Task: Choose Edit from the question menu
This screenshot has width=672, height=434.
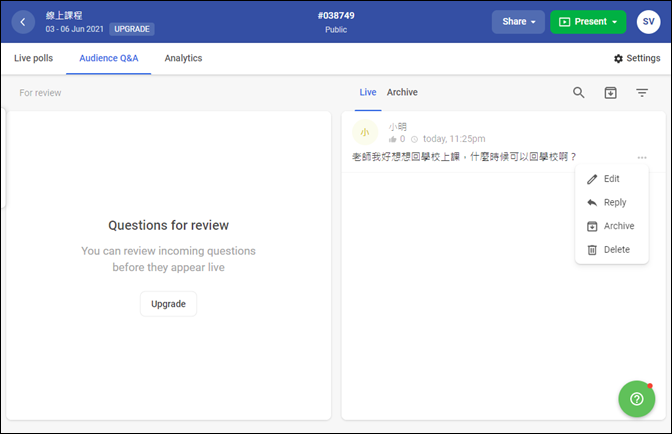Action: pyautogui.click(x=612, y=179)
